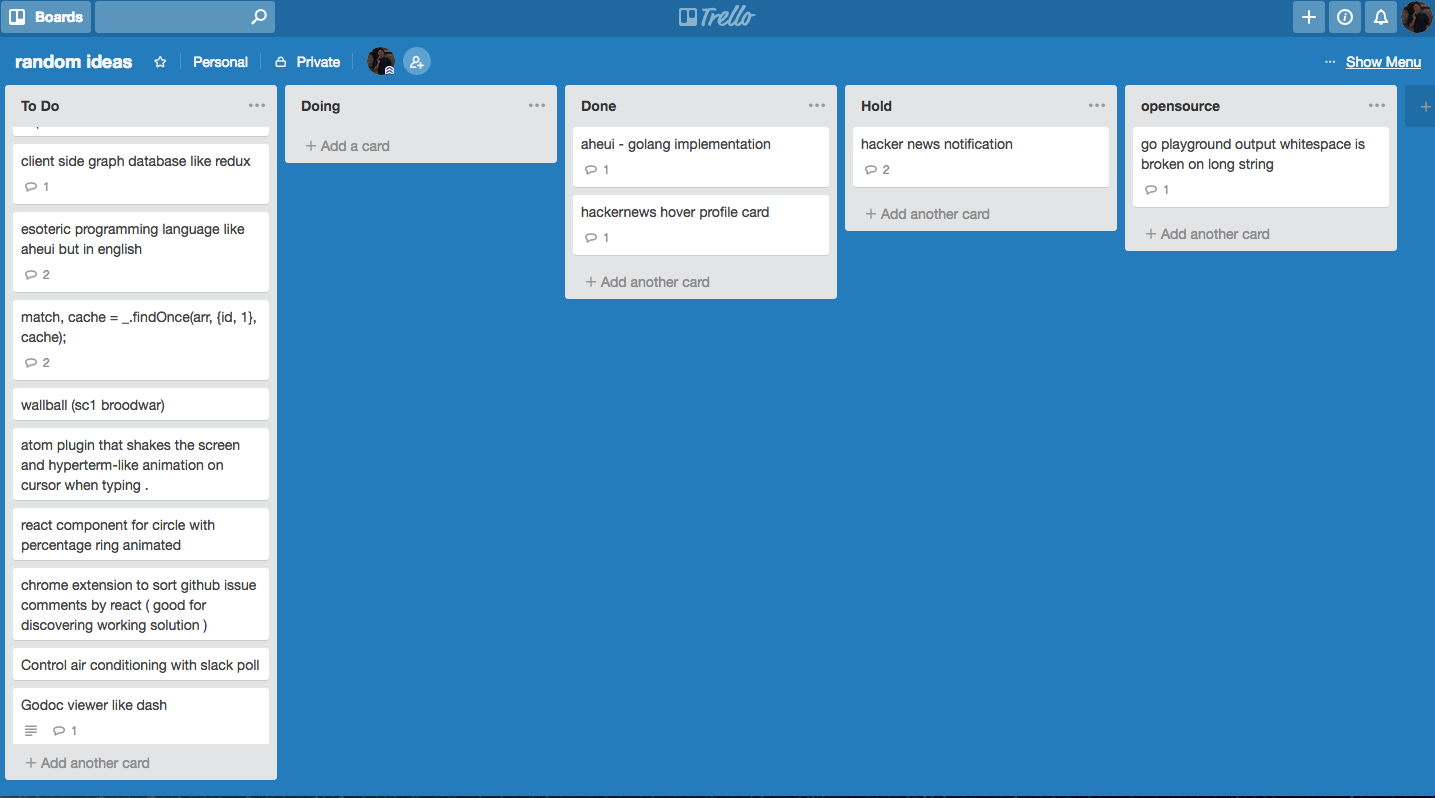Click comment icon on go playground card

[x=1151, y=190]
